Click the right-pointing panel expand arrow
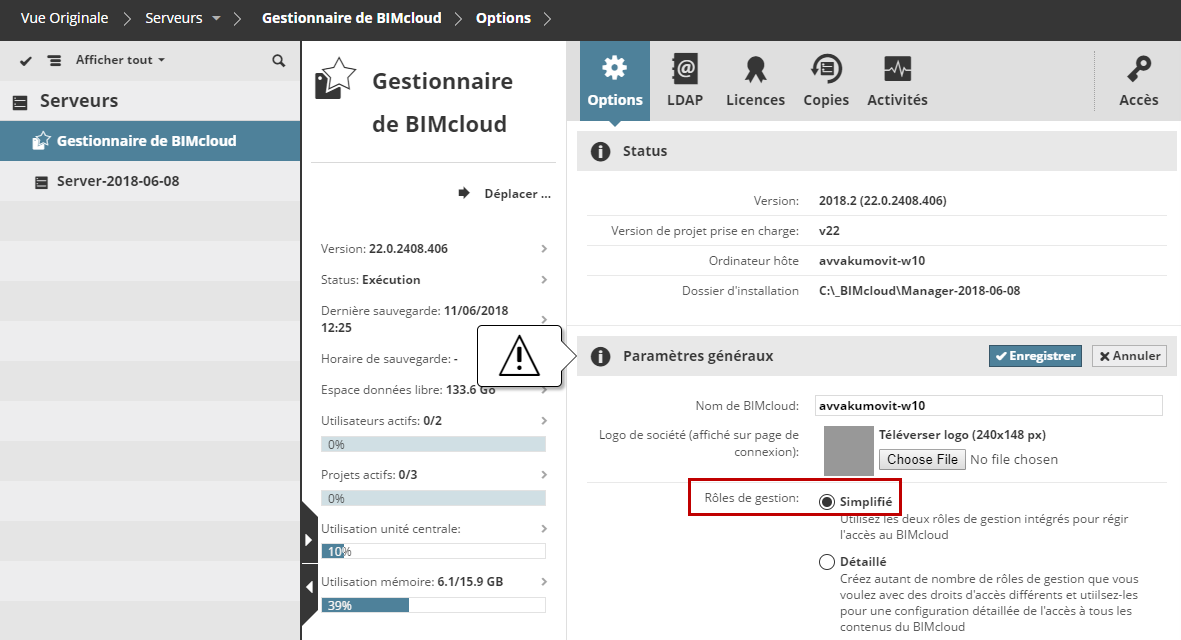1181x640 pixels. [309, 540]
